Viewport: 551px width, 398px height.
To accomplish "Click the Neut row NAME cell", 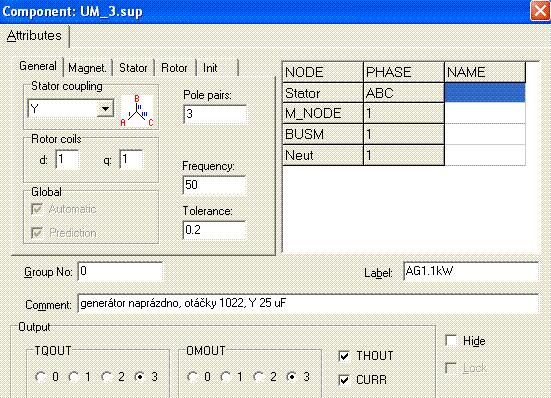I will point(485,155).
